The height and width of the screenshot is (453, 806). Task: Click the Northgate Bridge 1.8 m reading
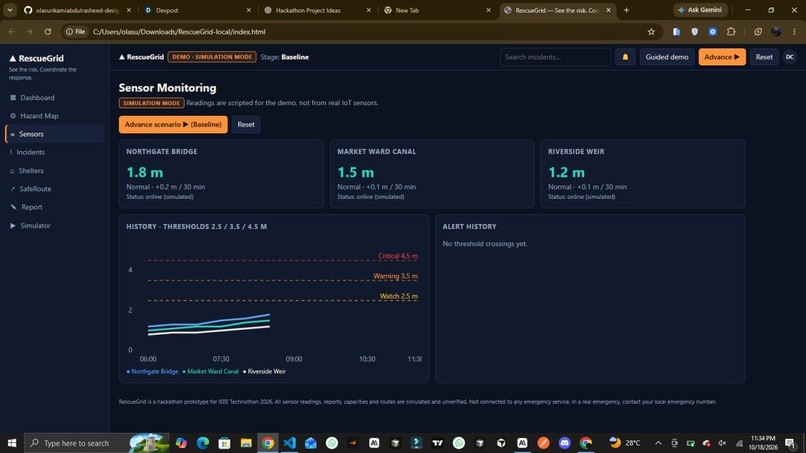[x=144, y=172]
